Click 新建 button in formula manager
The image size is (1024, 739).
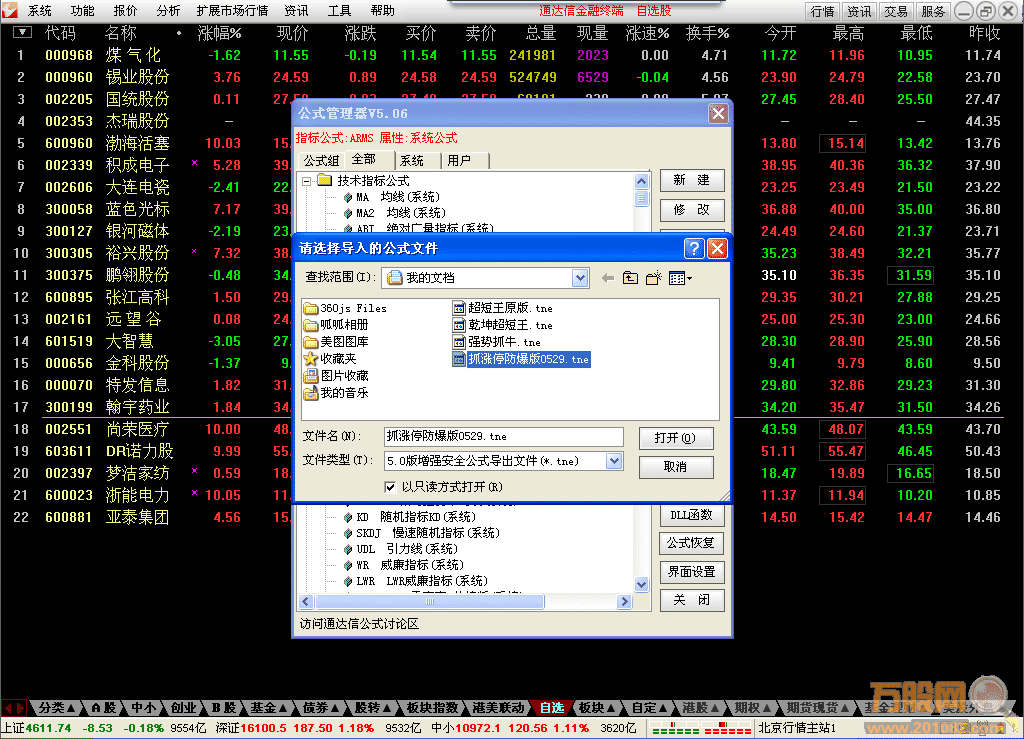[692, 180]
